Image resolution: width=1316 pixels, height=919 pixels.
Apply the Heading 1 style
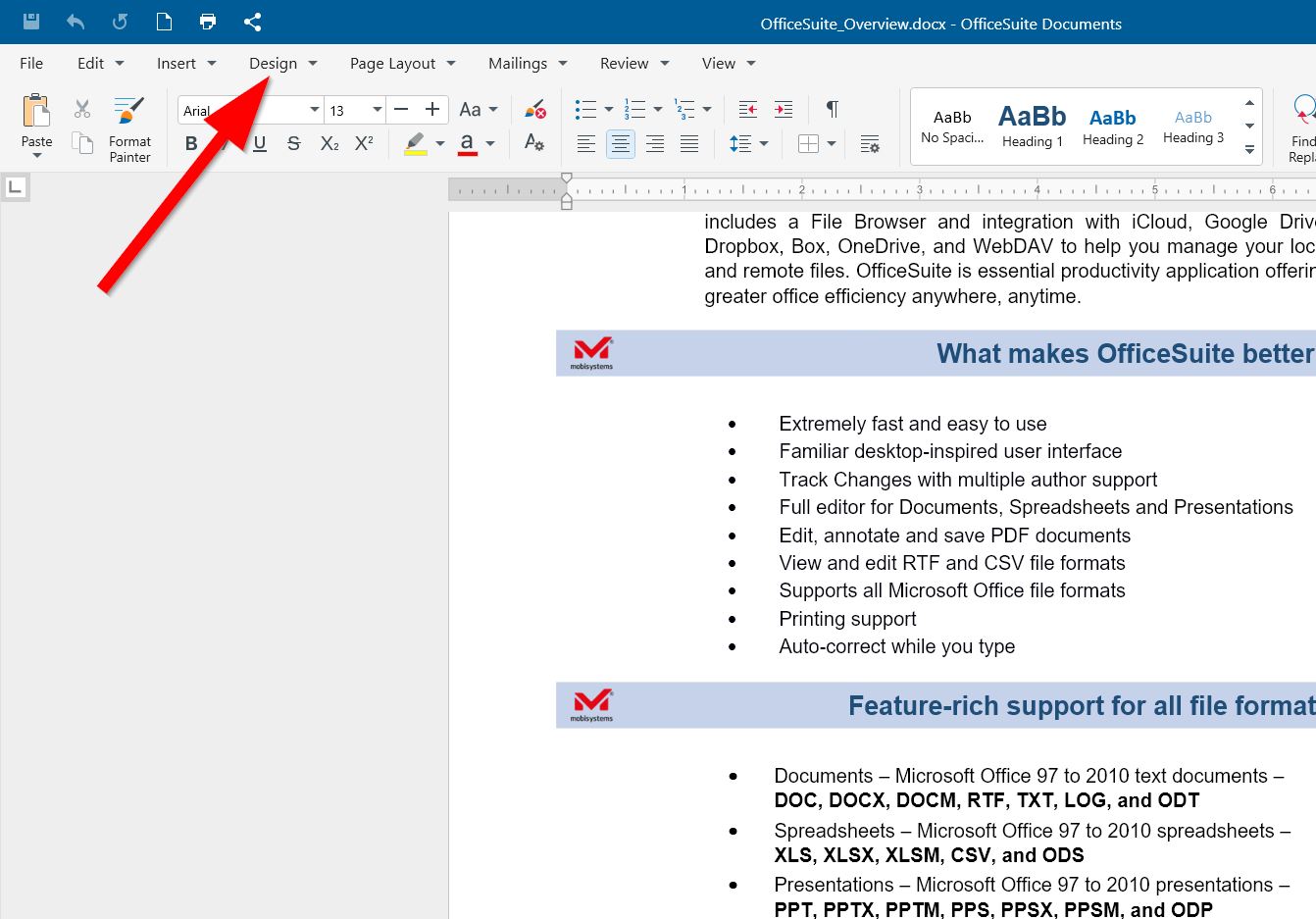click(1033, 127)
